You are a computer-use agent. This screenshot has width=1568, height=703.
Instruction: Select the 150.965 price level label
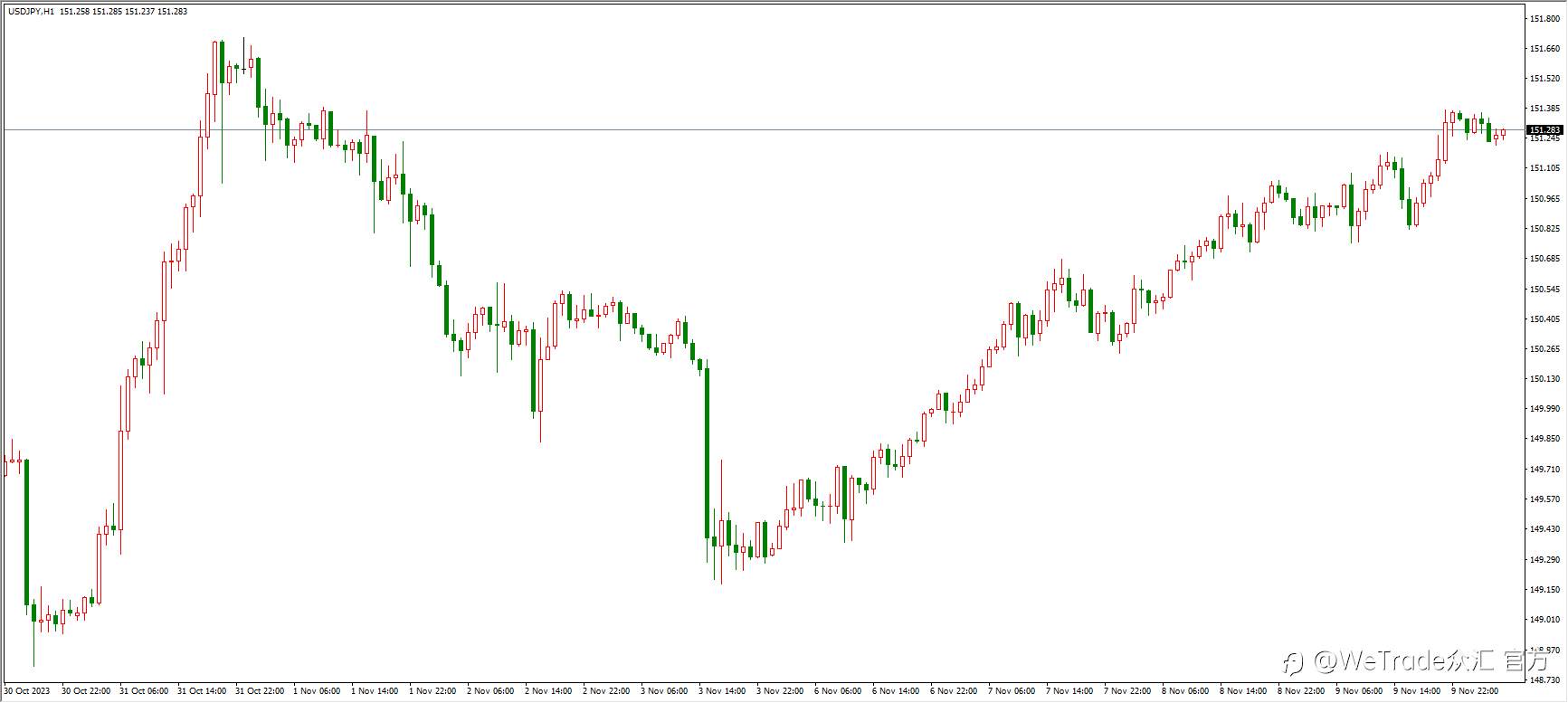[x=1544, y=198]
